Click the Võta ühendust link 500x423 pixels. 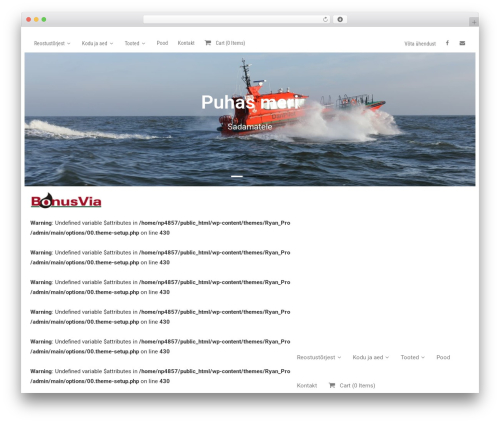pyautogui.click(x=420, y=43)
